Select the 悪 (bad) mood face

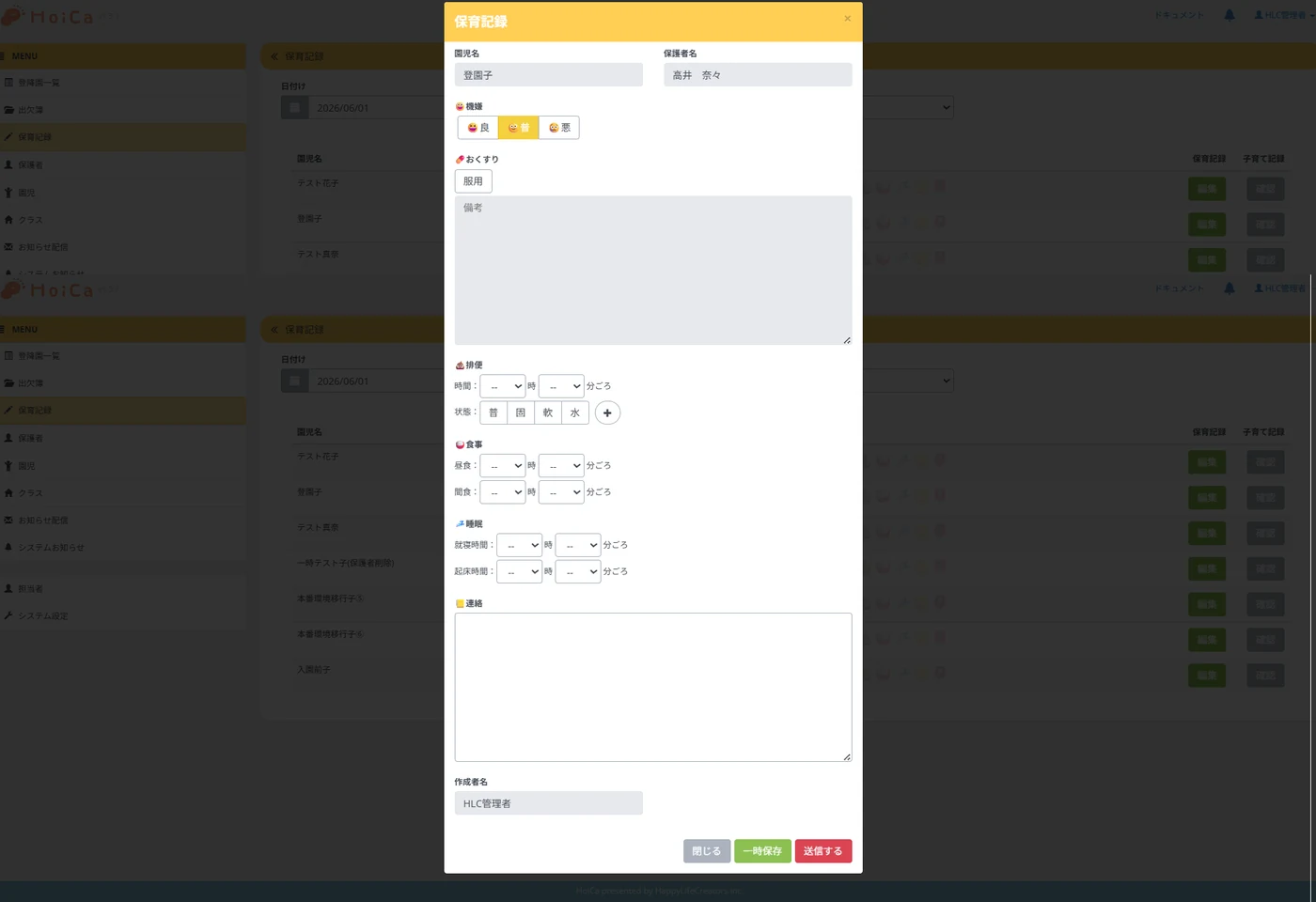tap(559, 128)
